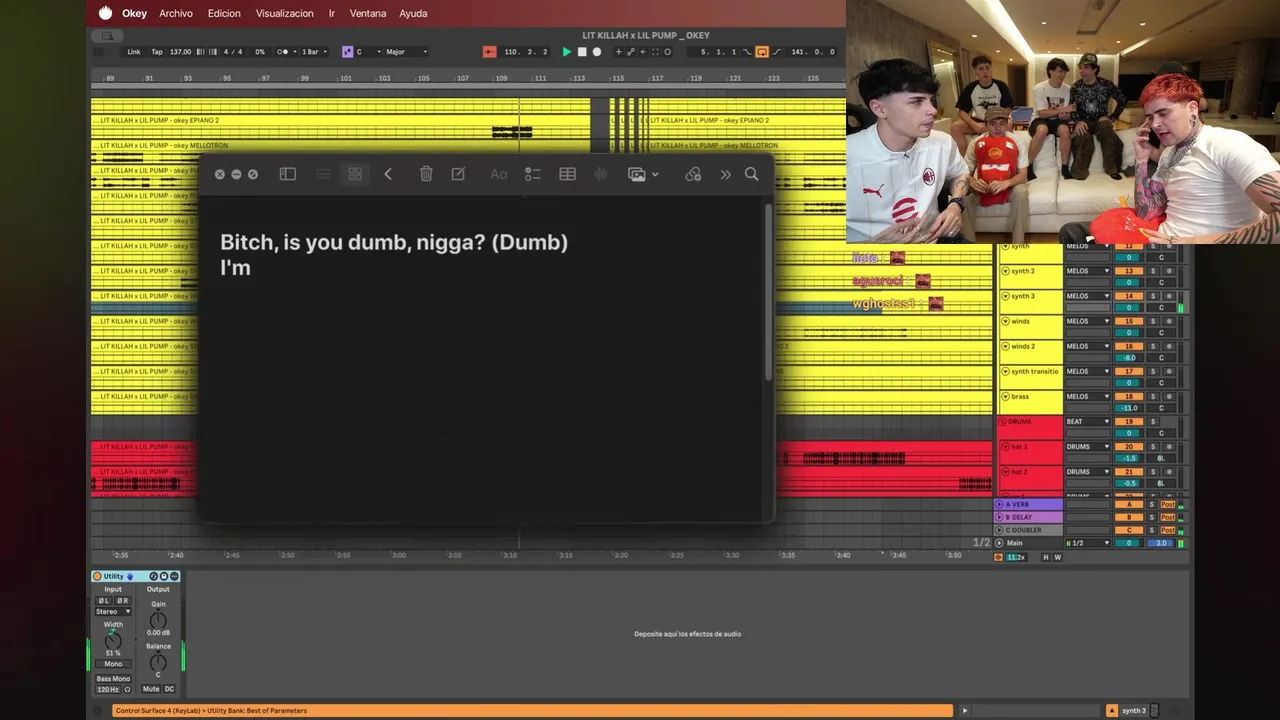
Task: Open the Ir menu
Action: pyautogui.click(x=332, y=13)
